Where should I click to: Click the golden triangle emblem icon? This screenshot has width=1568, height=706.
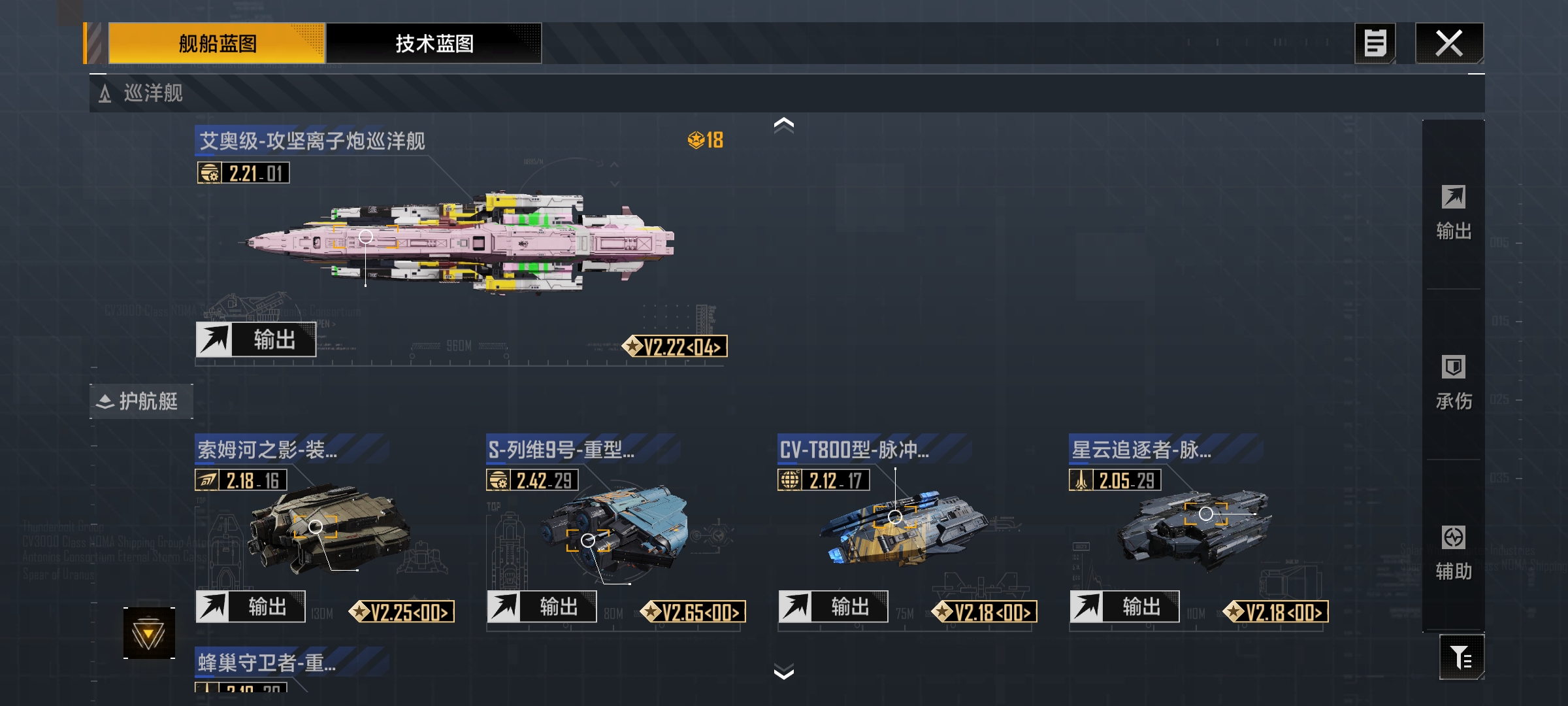pos(149,633)
